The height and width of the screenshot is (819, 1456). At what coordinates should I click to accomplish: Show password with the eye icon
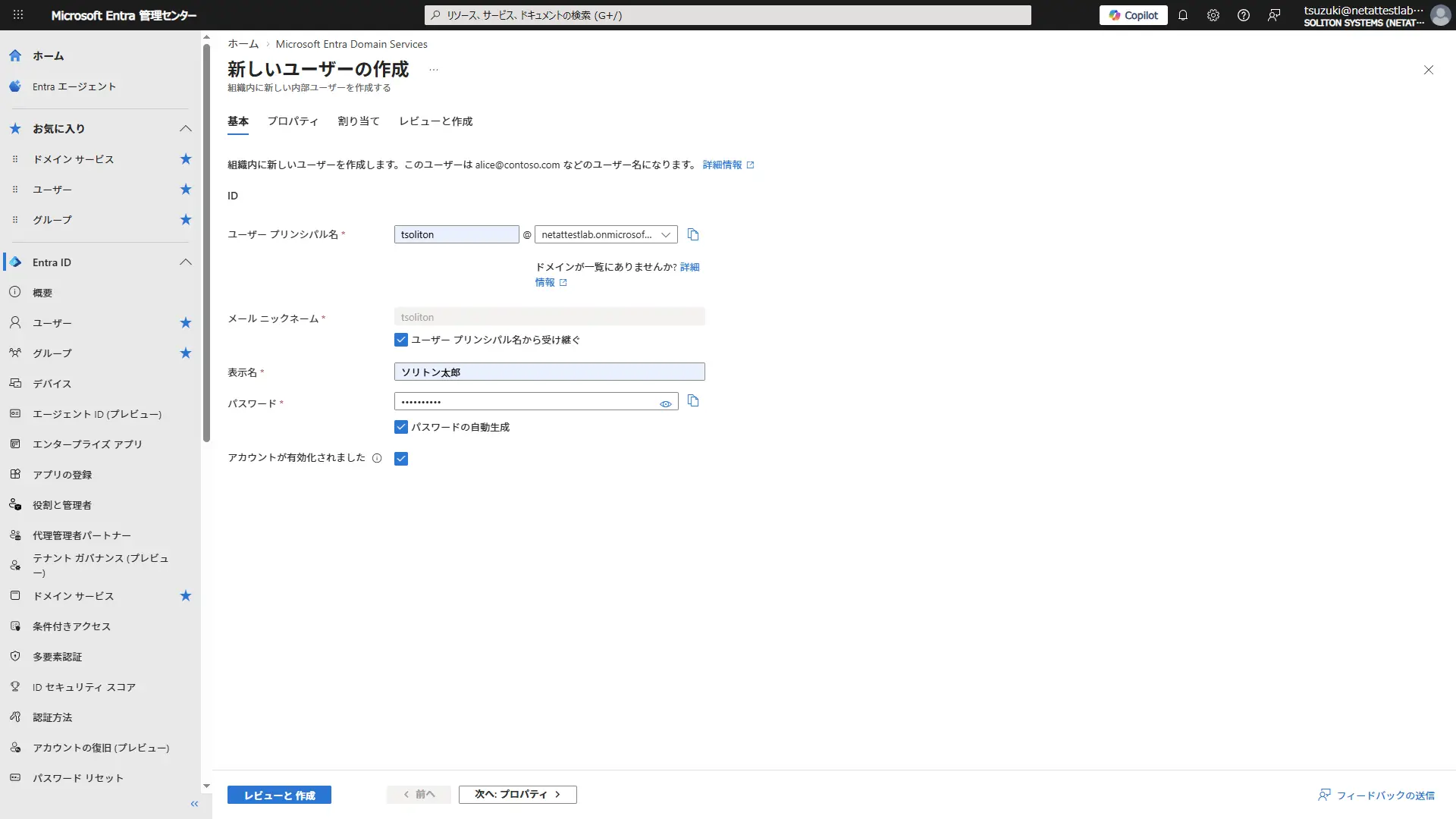coord(665,403)
